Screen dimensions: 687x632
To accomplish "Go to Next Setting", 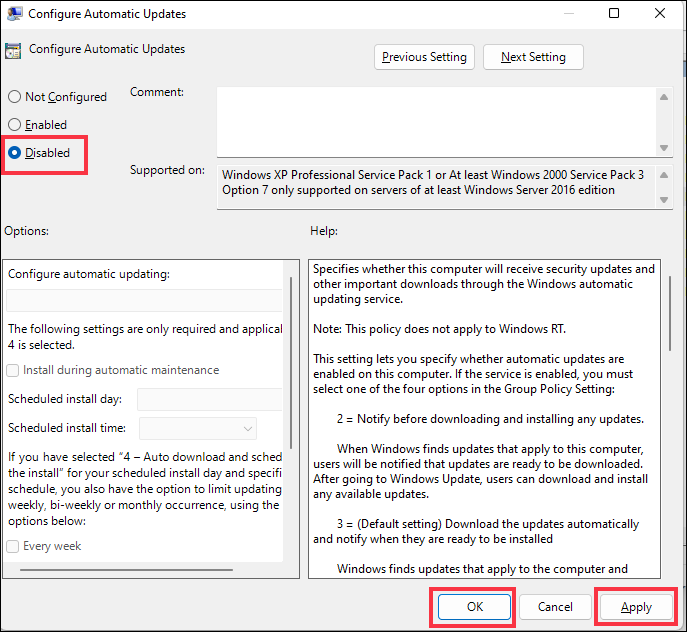I will coord(533,57).
